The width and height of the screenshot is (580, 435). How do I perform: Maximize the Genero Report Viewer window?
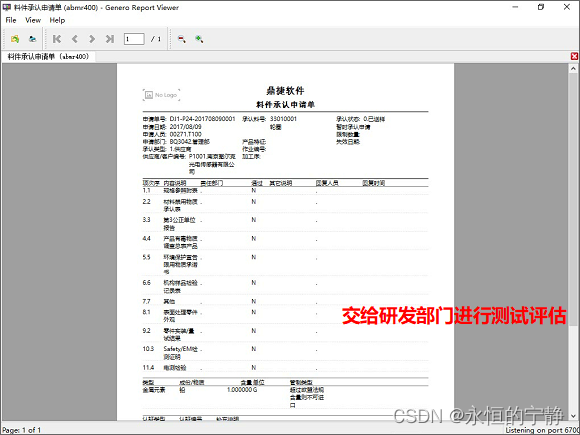(541, 7)
